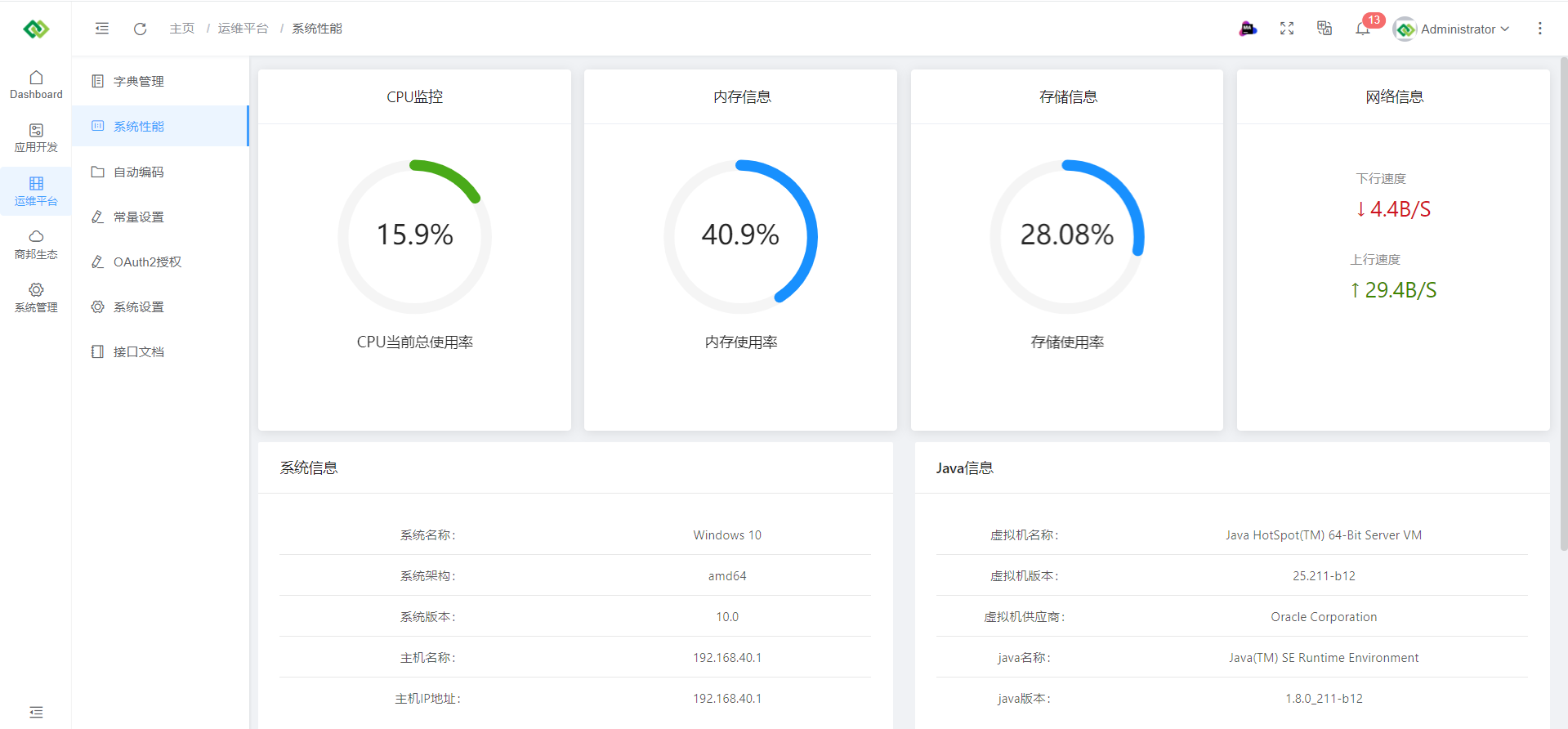The image size is (1568, 729).
Task: Toggle sidebar with bottom-left collapse icon
Action: click(36, 712)
